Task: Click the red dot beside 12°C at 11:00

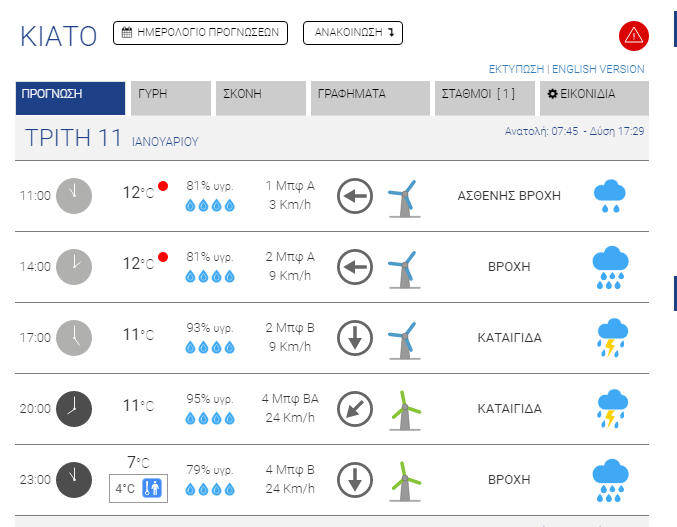Action: point(163,186)
